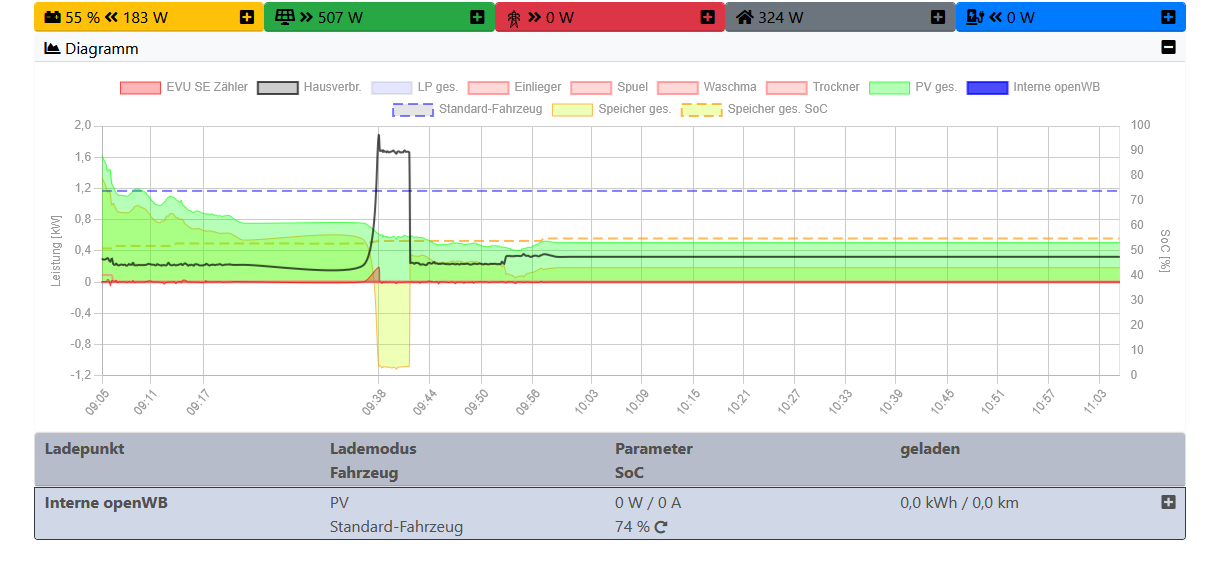Expand the yellow battery storage panel
The height and width of the screenshot is (582, 1213).
247,17
